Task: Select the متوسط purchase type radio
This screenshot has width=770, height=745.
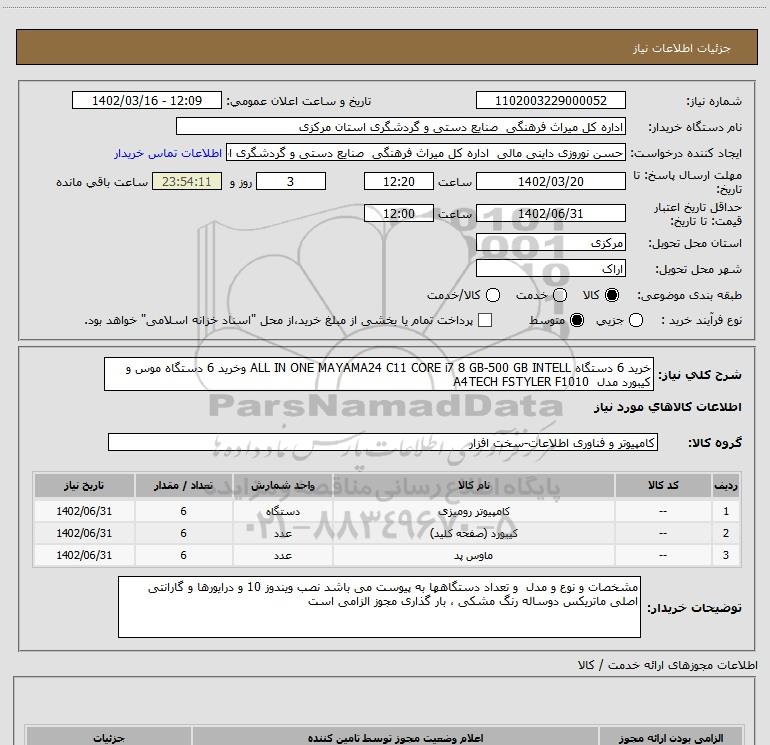Action: pos(577,320)
